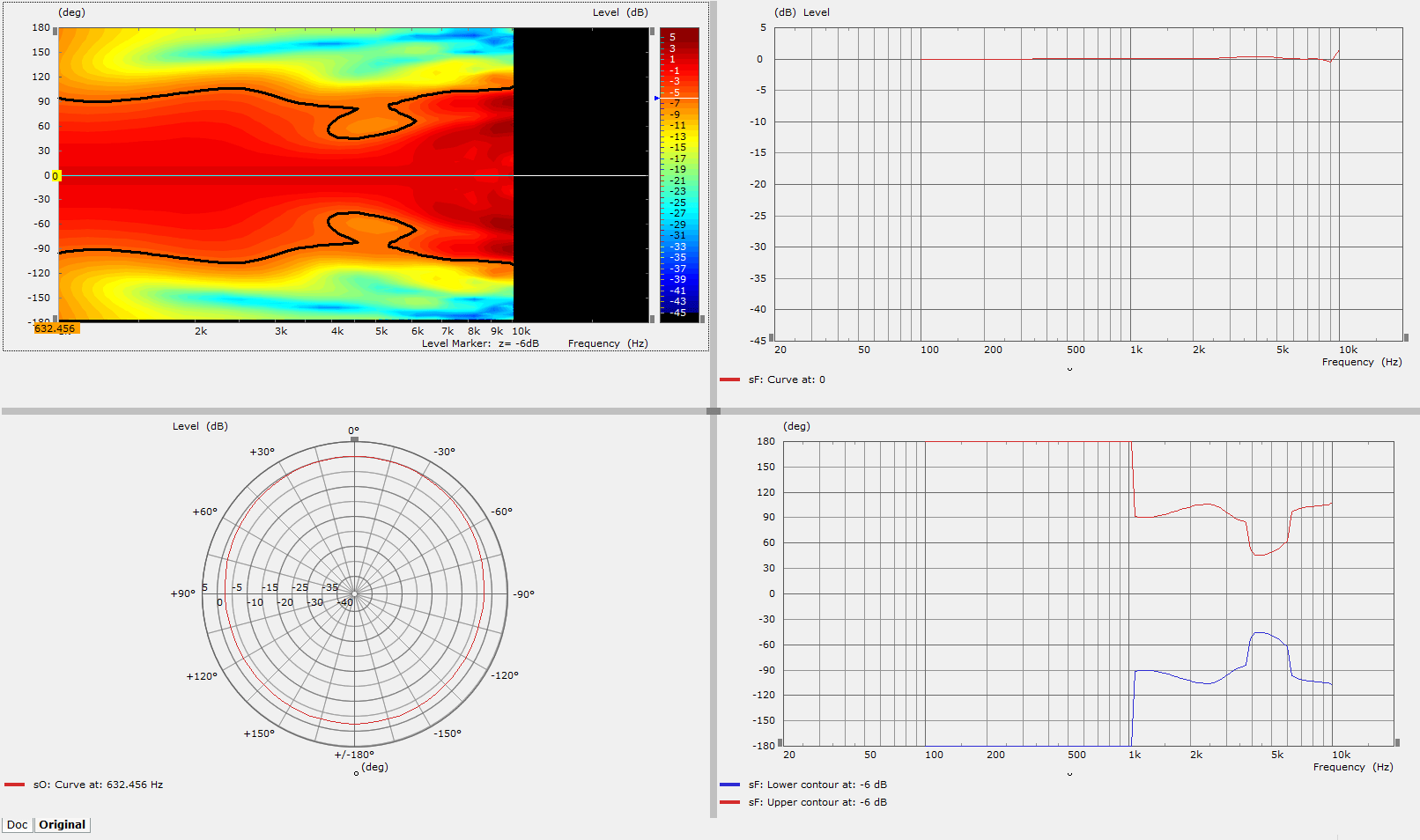Image resolution: width=1420 pixels, height=840 pixels.
Task: Click upper-left range handle of the contour map
Action: pos(55,31)
